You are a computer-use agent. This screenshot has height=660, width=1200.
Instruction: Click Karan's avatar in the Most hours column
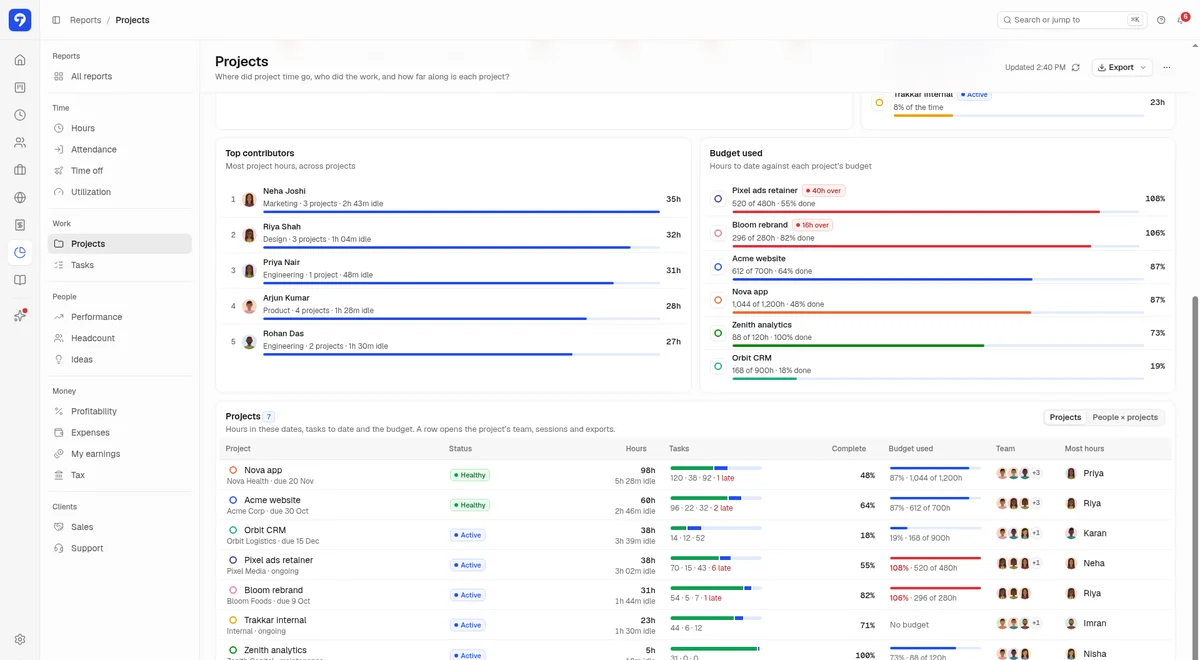pyautogui.click(x=1072, y=534)
